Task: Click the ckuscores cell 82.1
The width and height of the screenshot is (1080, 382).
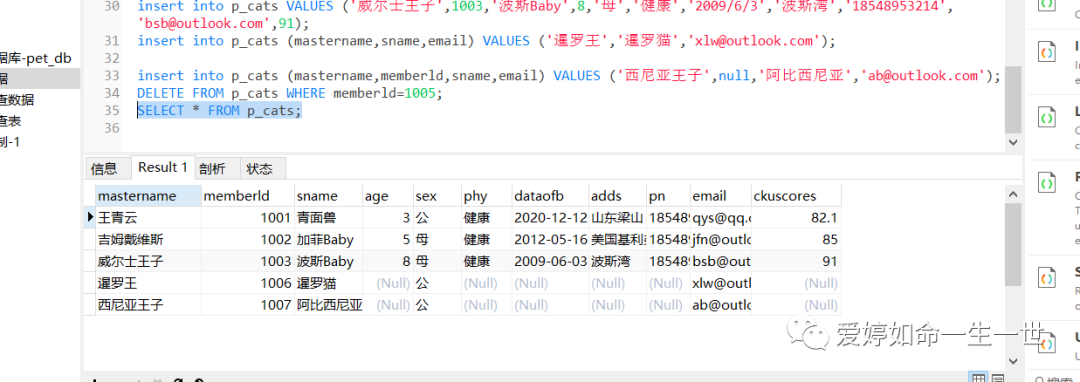Action: click(796, 218)
